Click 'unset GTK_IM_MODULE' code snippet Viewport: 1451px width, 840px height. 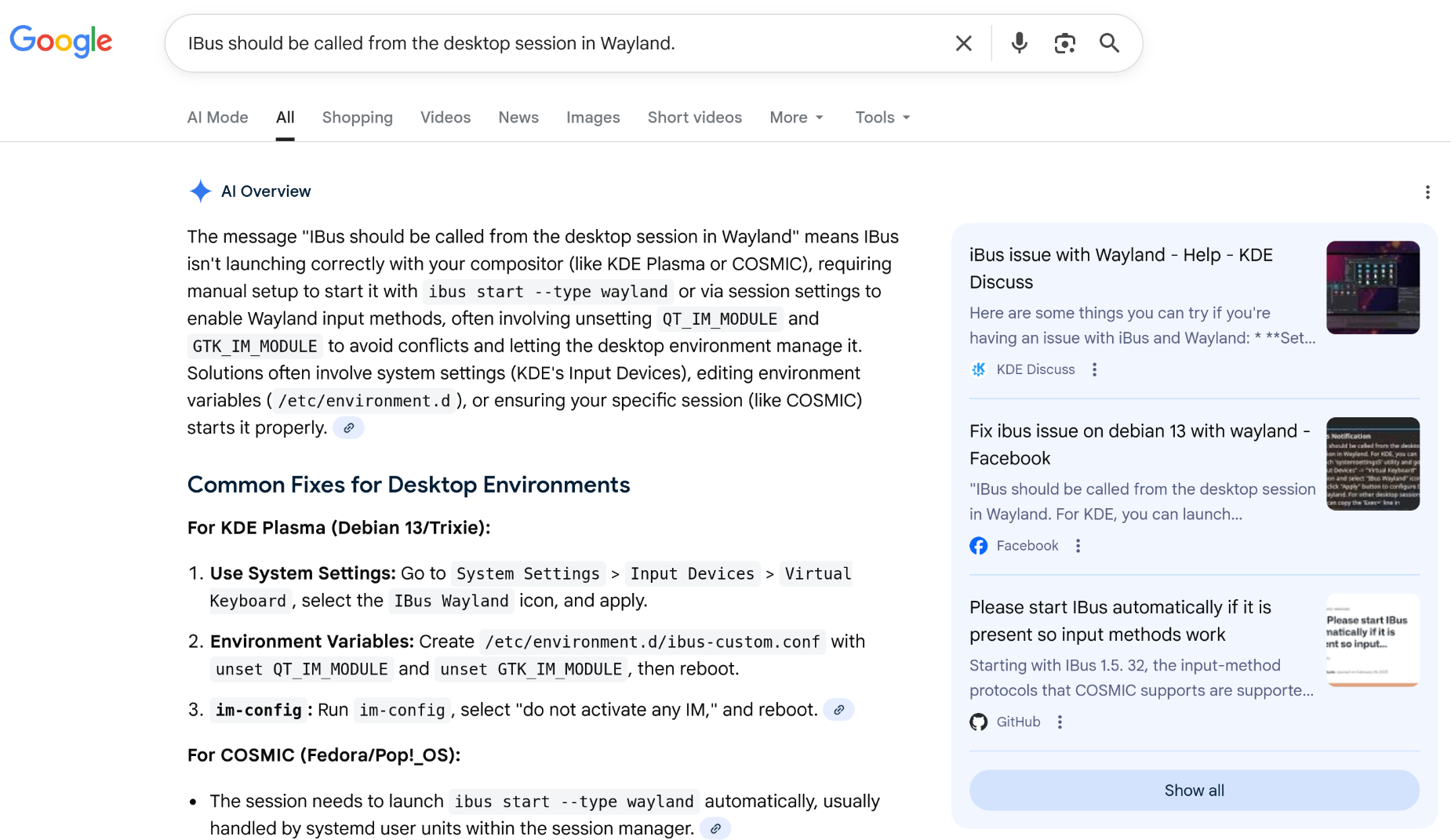click(531, 670)
